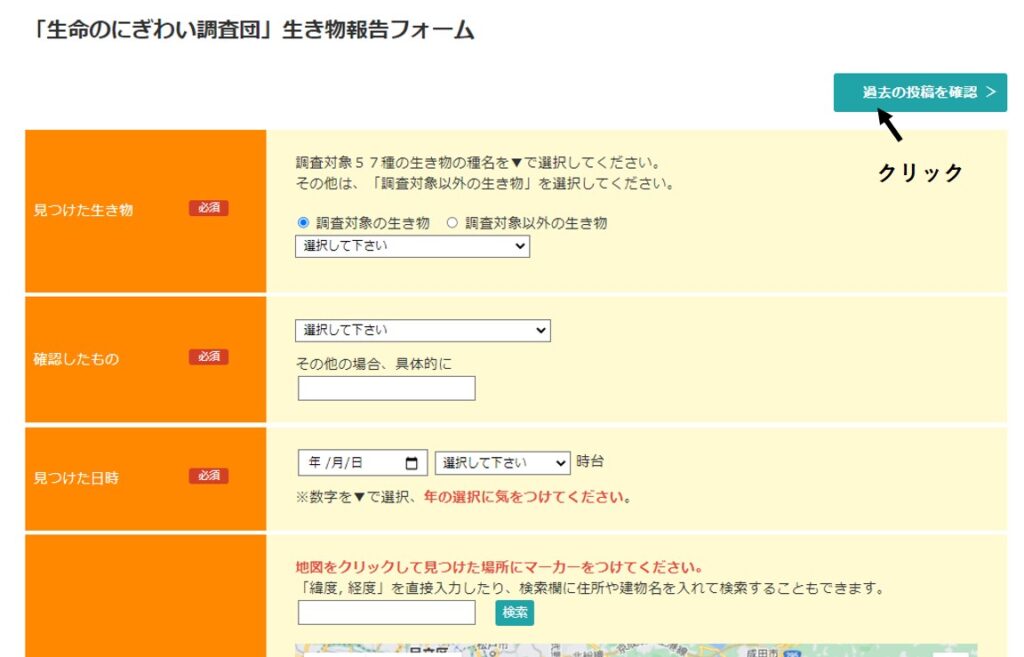Viewport: 1024px width, 657px height.
Task: Click the 過去の投稿を確認 button
Action: pos(920,92)
